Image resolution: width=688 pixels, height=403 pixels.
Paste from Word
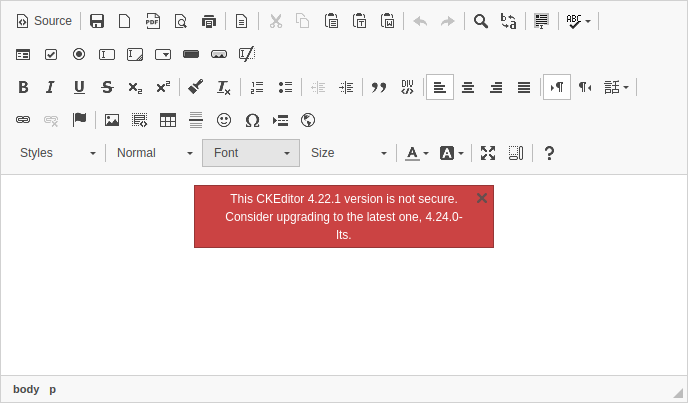(x=387, y=21)
